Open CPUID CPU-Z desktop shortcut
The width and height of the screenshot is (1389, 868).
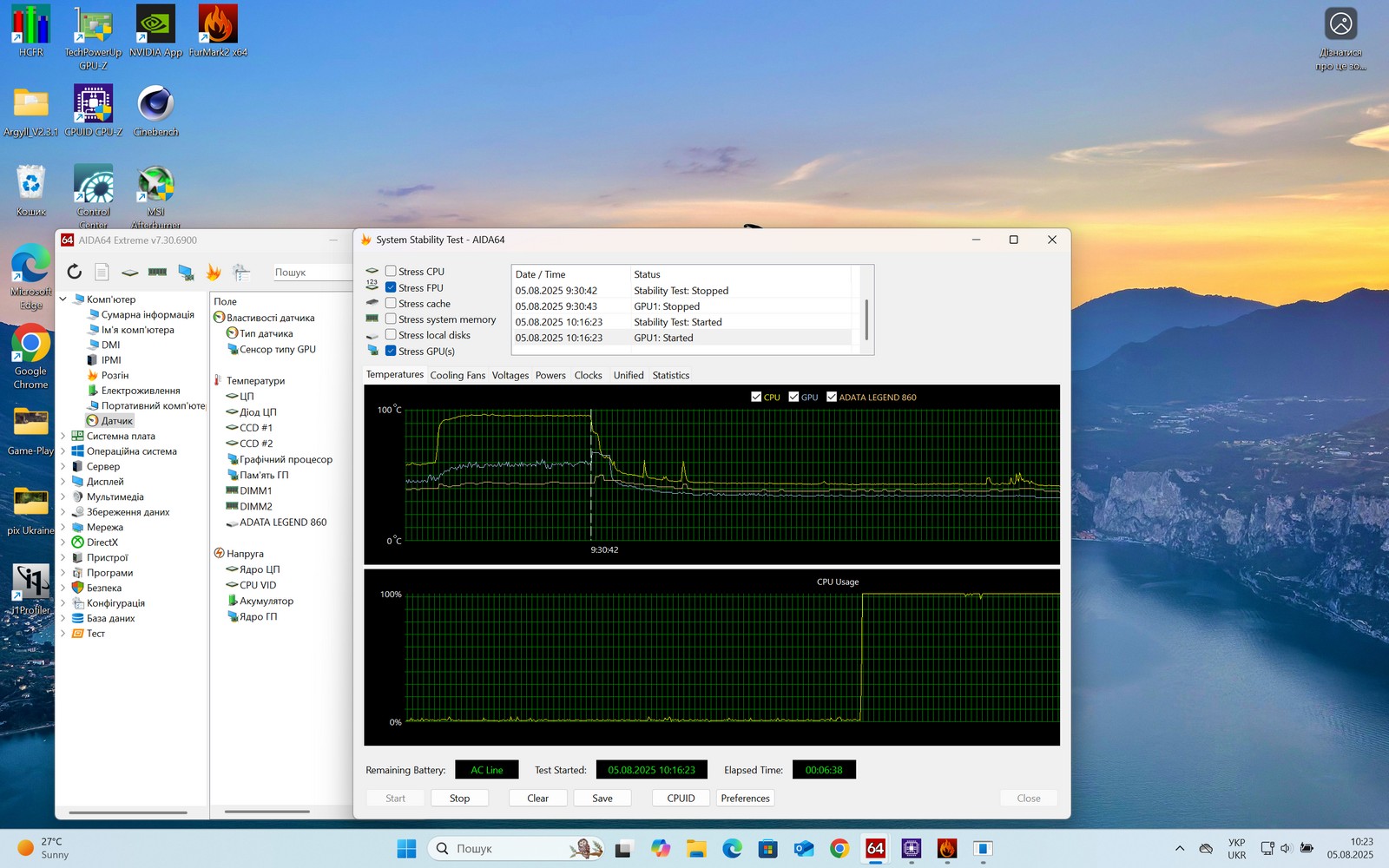click(x=94, y=110)
